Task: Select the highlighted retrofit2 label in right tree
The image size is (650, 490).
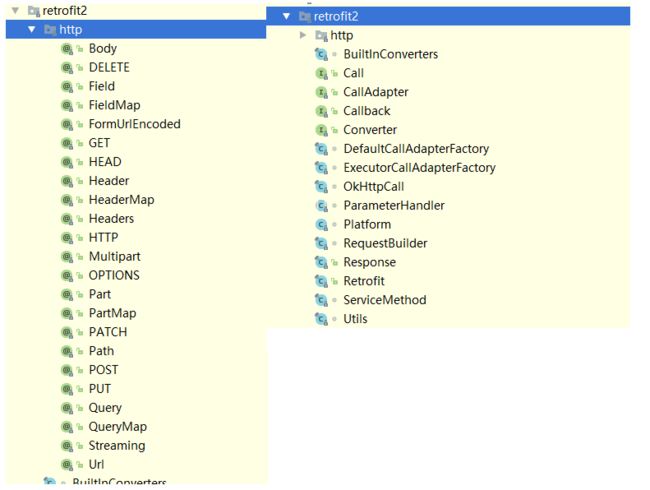Action: (x=336, y=17)
